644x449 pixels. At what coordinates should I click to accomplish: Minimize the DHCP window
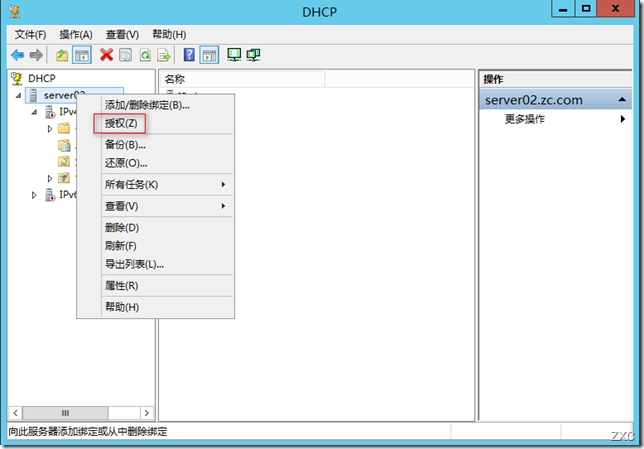pos(563,9)
